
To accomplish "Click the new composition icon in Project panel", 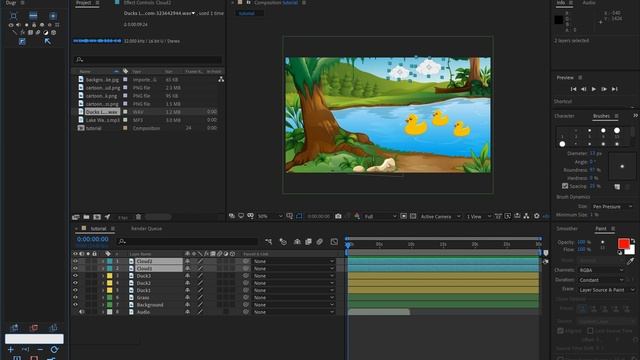I will [97, 217].
